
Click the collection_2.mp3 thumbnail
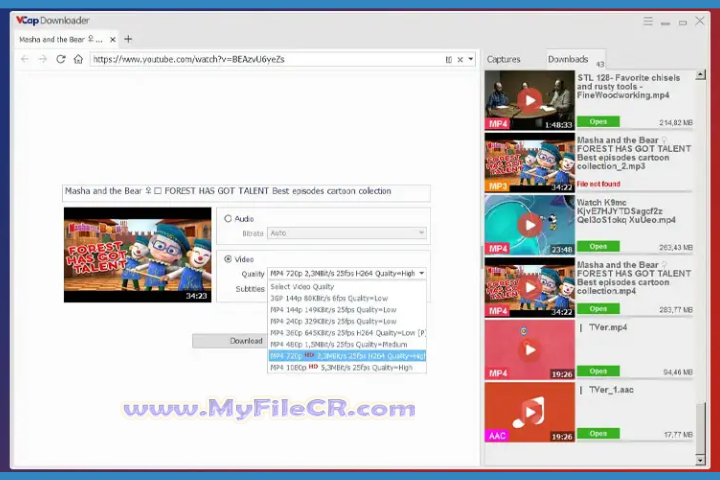(529, 163)
